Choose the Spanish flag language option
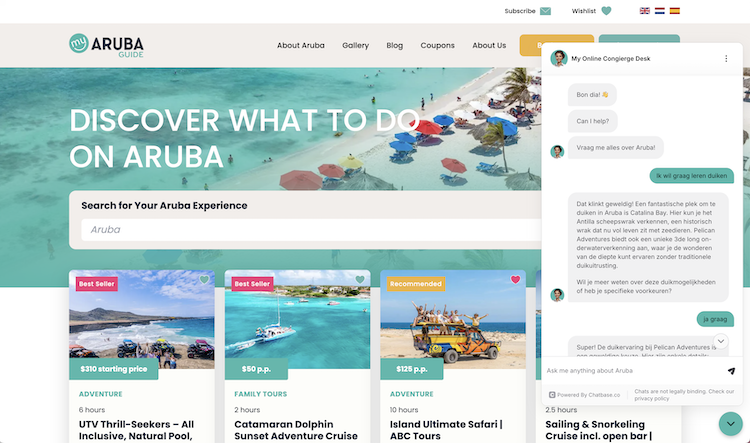 point(674,11)
